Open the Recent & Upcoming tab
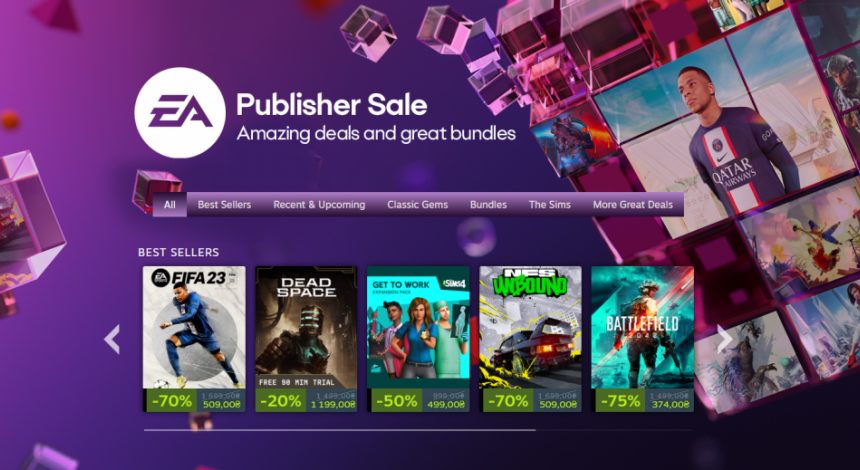 [319, 205]
